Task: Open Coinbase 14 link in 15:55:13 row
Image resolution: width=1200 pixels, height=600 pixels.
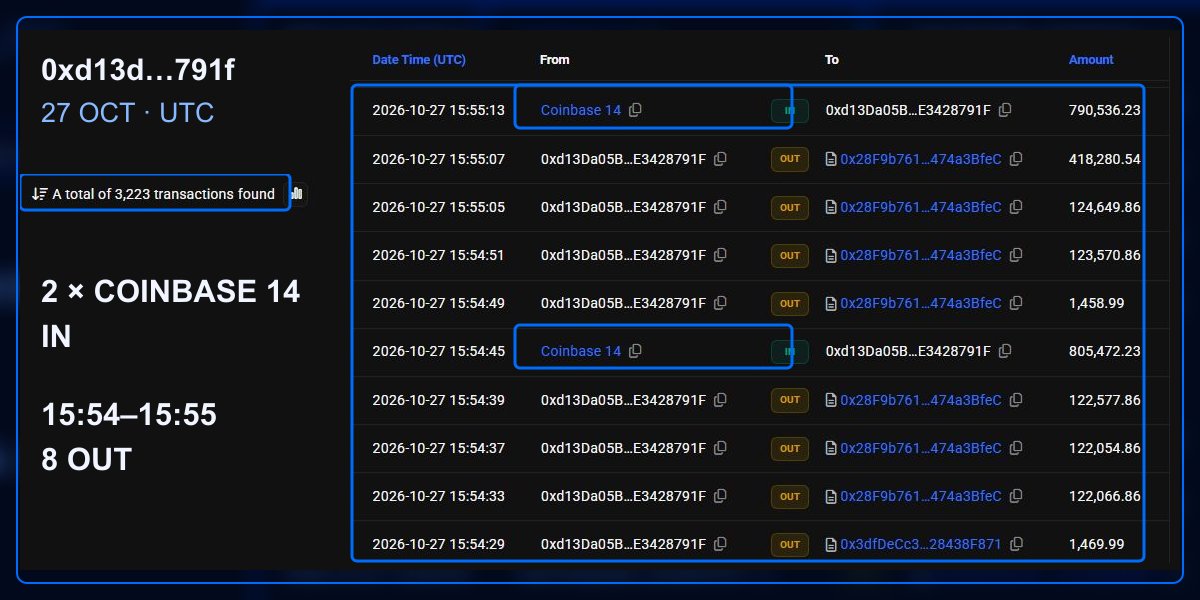Action: (x=581, y=110)
